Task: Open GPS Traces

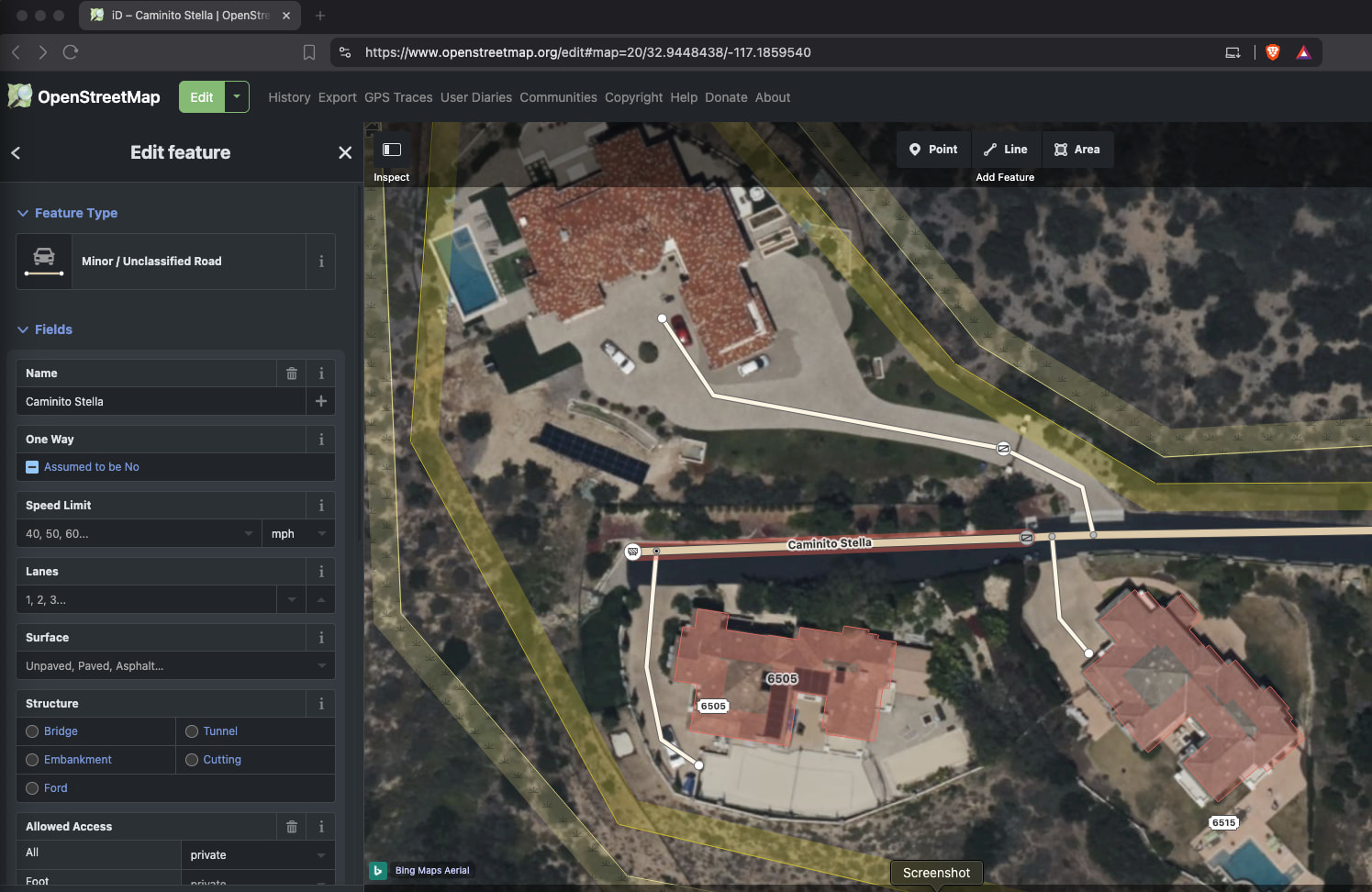Action: (x=398, y=97)
